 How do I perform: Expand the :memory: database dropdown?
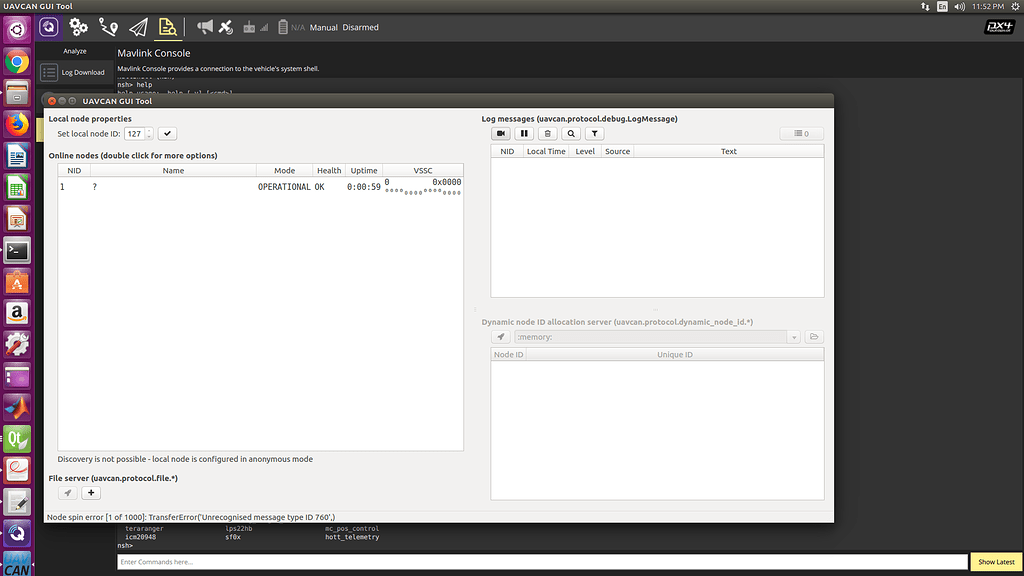click(x=793, y=338)
